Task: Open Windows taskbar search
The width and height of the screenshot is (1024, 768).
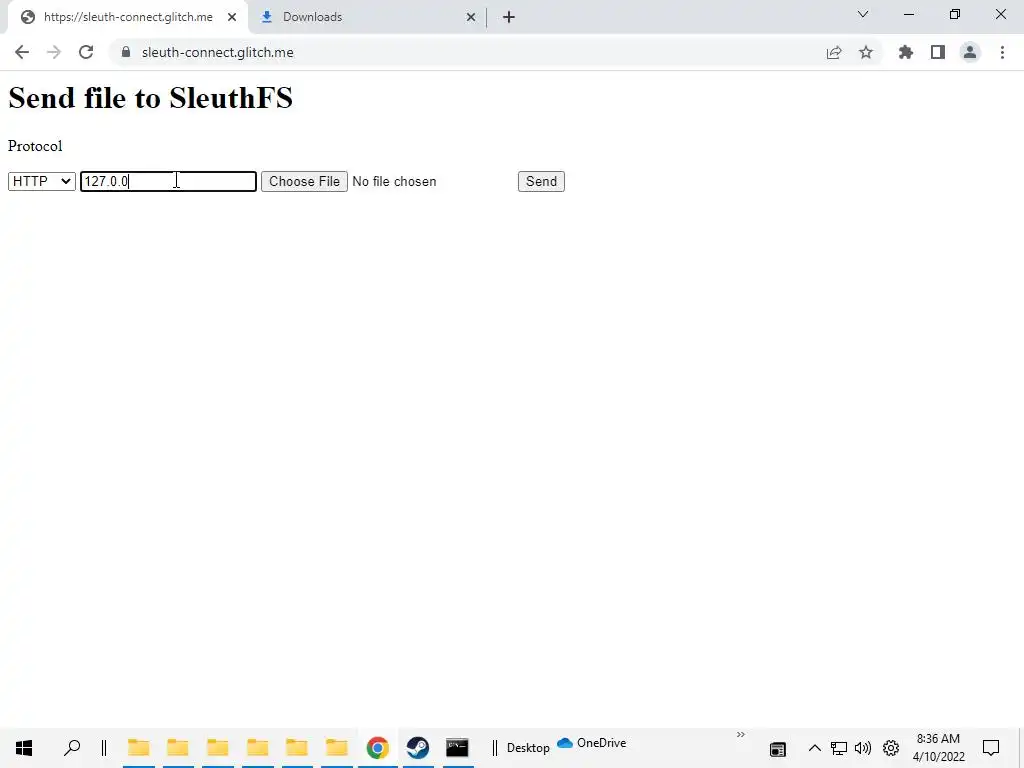Action: 72,747
